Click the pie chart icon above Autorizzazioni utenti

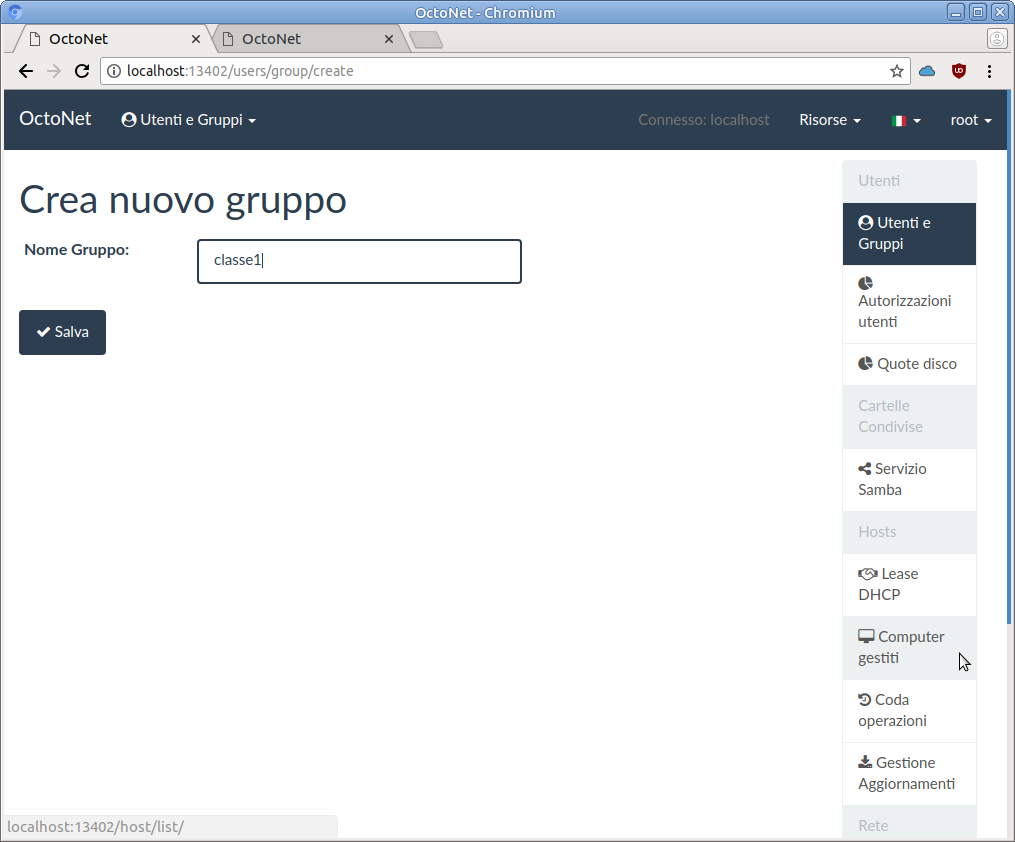(865, 283)
